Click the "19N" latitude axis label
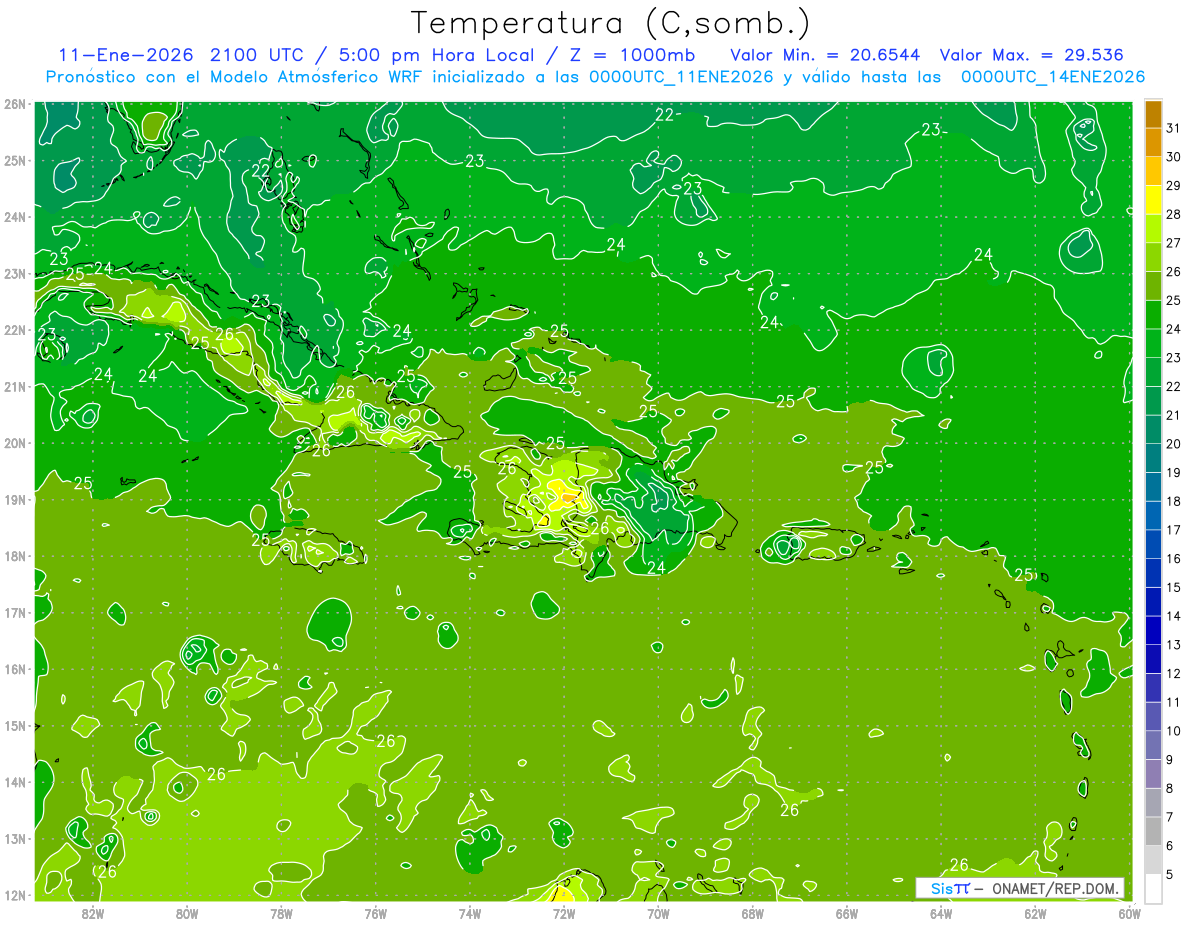Screen dimensions: 1200x927 click(14, 500)
